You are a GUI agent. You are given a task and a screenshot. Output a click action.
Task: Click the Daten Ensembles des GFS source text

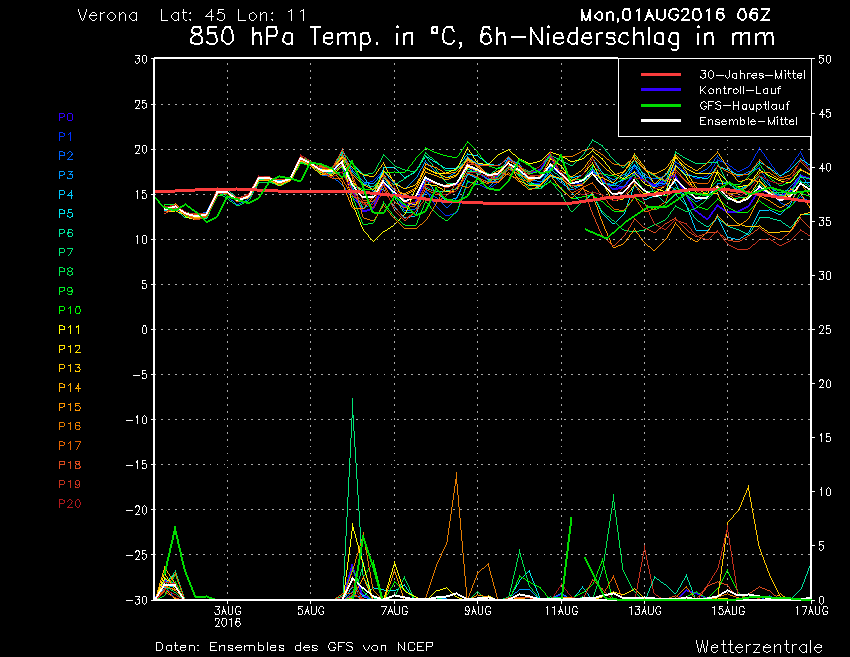click(x=294, y=647)
